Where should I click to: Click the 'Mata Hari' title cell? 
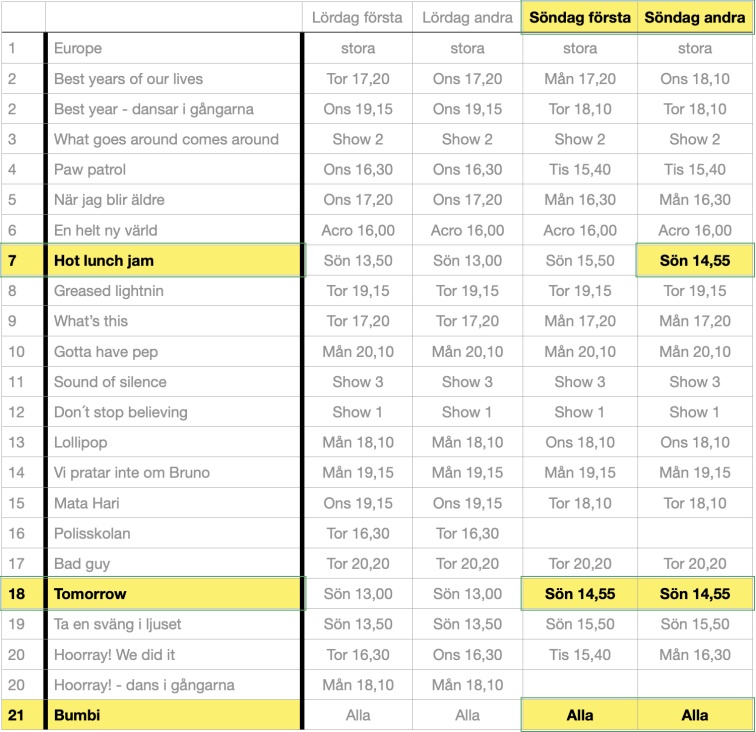(x=174, y=503)
